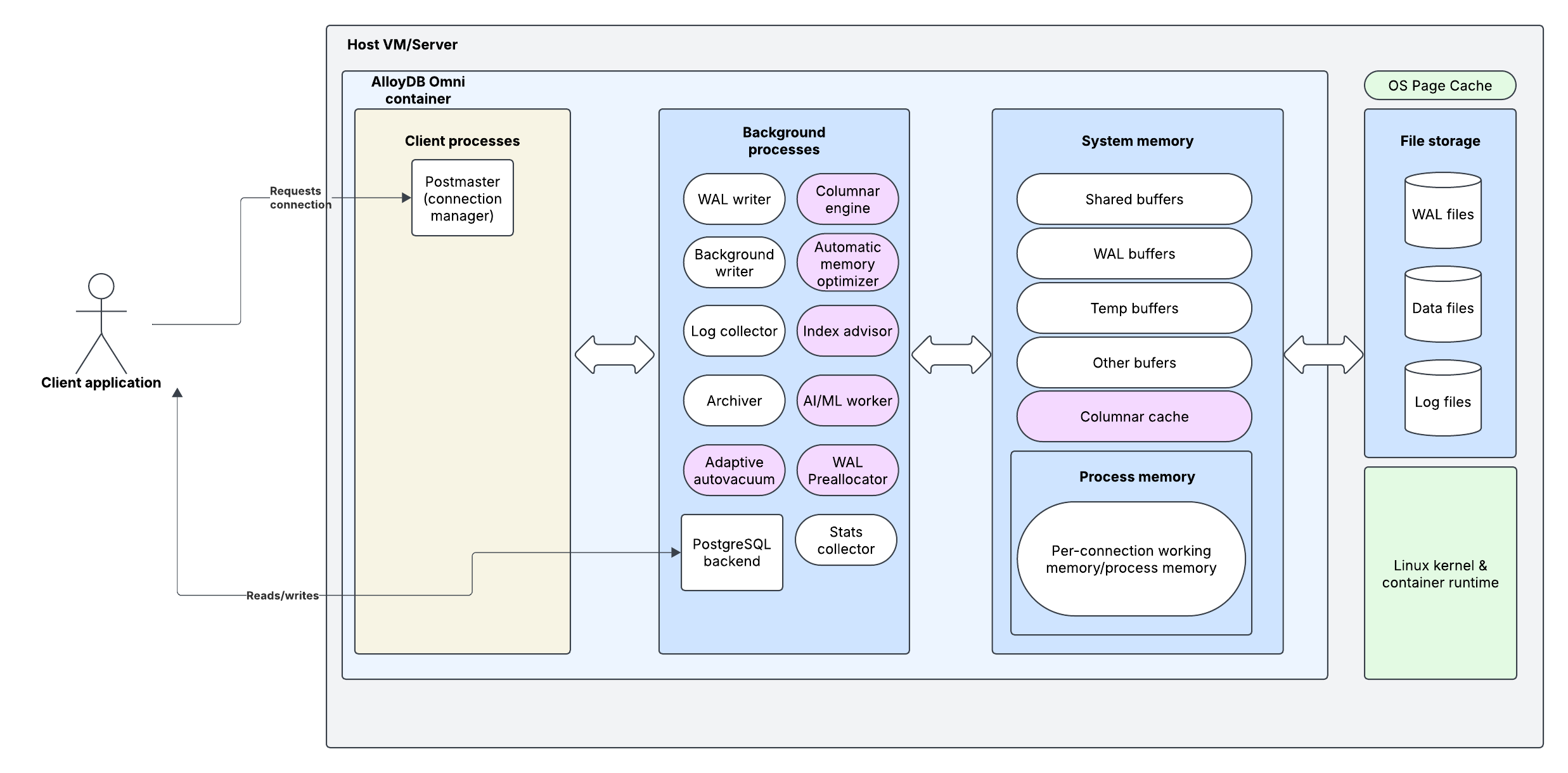Viewport: 1568px width, 773px height.
Task: Click the double arrow pointing to File storage
Action: 1323,355
